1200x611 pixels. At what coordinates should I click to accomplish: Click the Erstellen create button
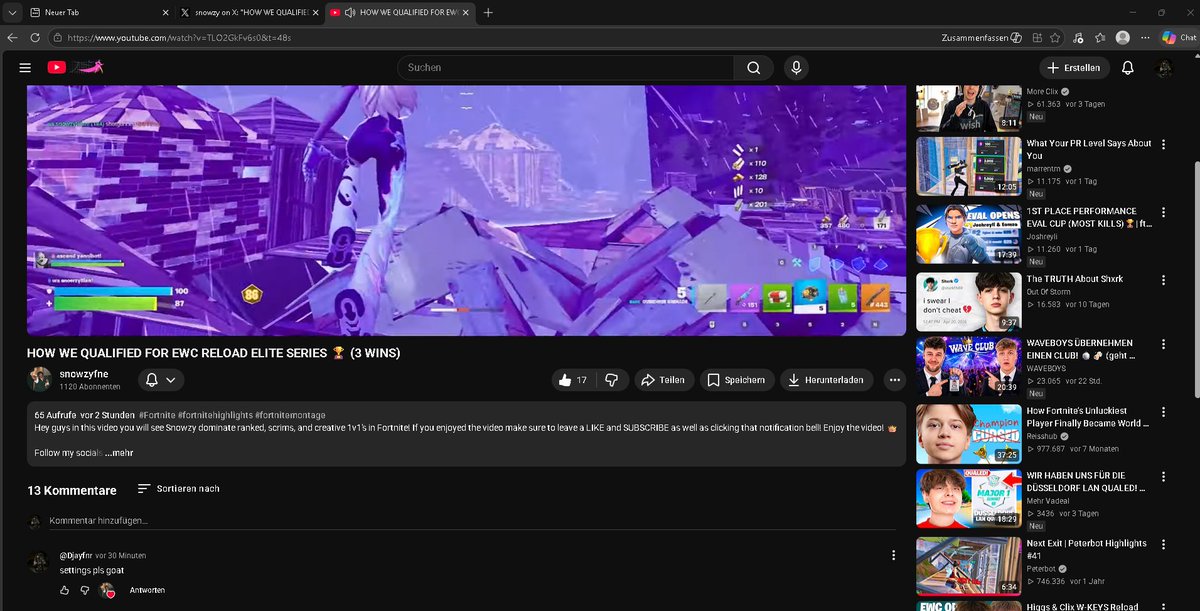tap(1074, 68)
